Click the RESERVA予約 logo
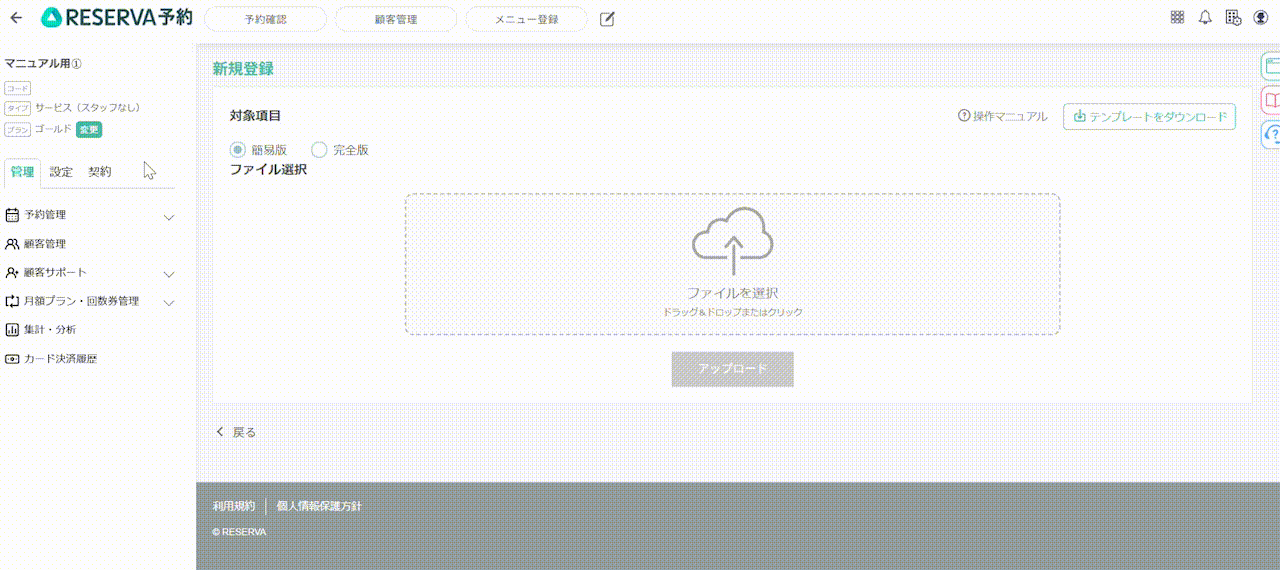Viewport: 1280px width, 570px height. [117, 18]
